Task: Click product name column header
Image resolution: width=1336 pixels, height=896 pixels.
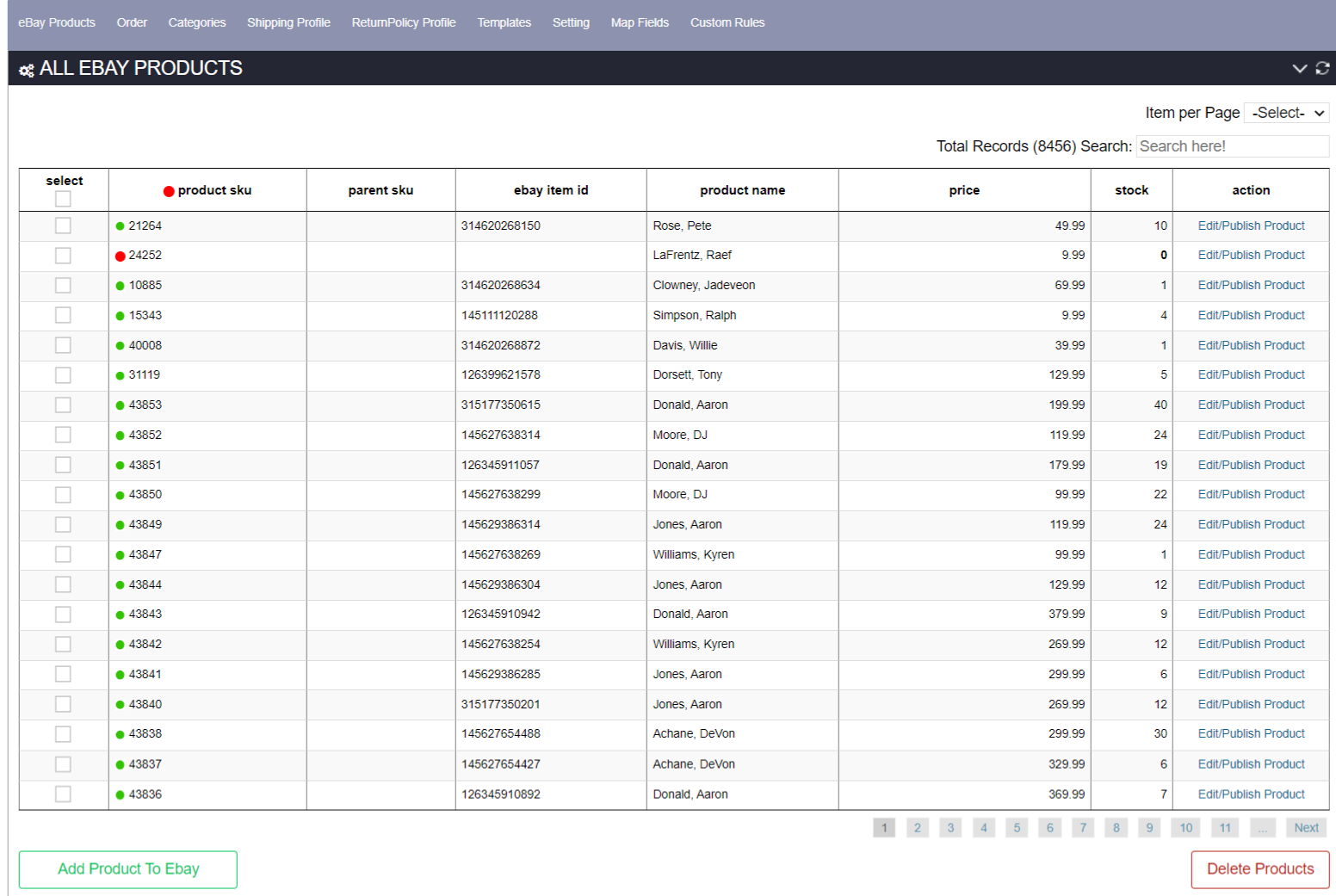Action: [742, 190]
